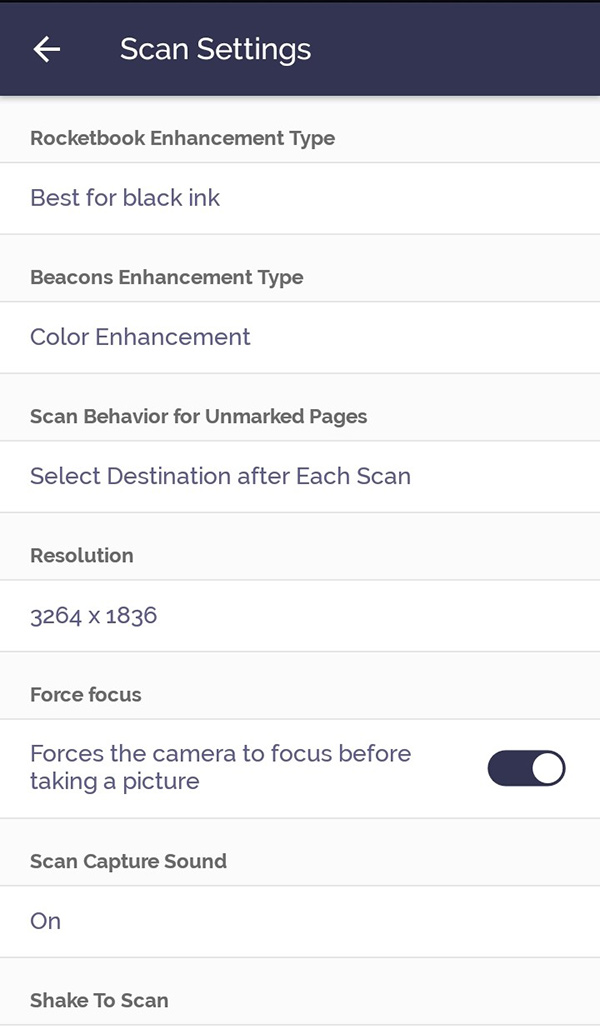Viewport: 600px width, 1029px height.
Task: Open the 'Best for black ink' enhancement option
Action: (x=125, y=198)
